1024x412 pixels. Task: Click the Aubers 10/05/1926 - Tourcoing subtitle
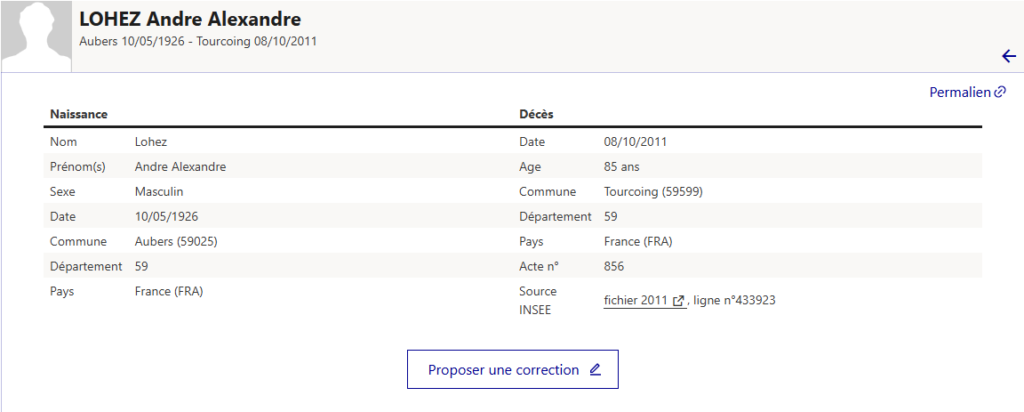point(198,42)
